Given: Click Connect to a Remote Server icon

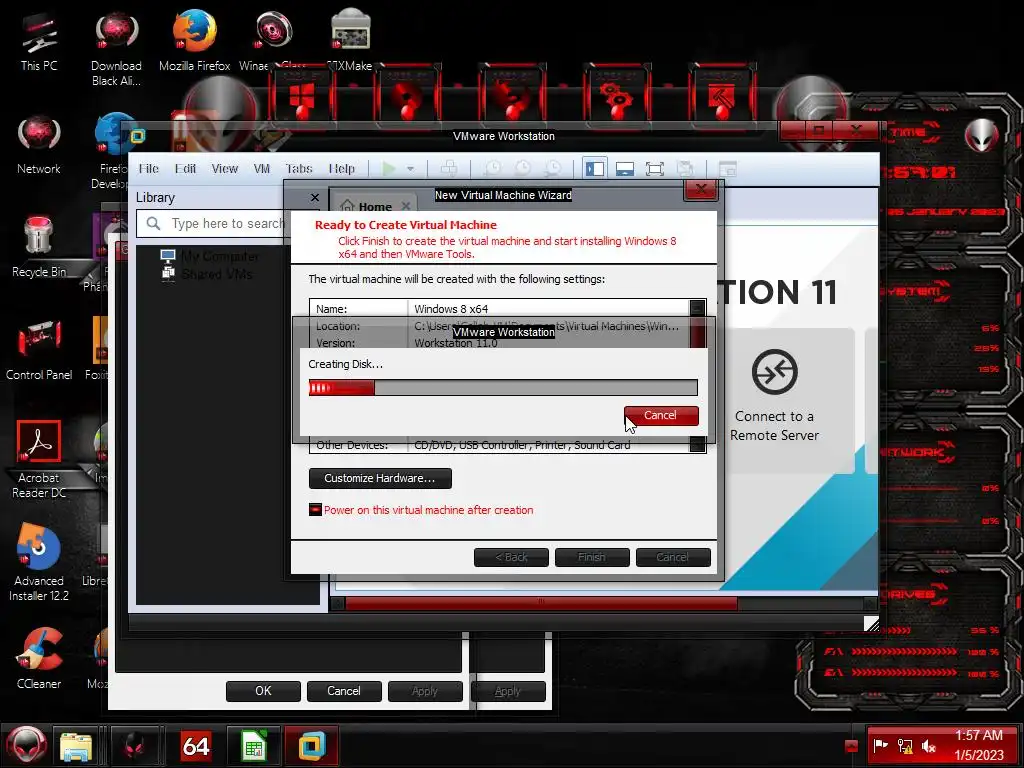Looking at the screenshot, I should tap(775, 372).
